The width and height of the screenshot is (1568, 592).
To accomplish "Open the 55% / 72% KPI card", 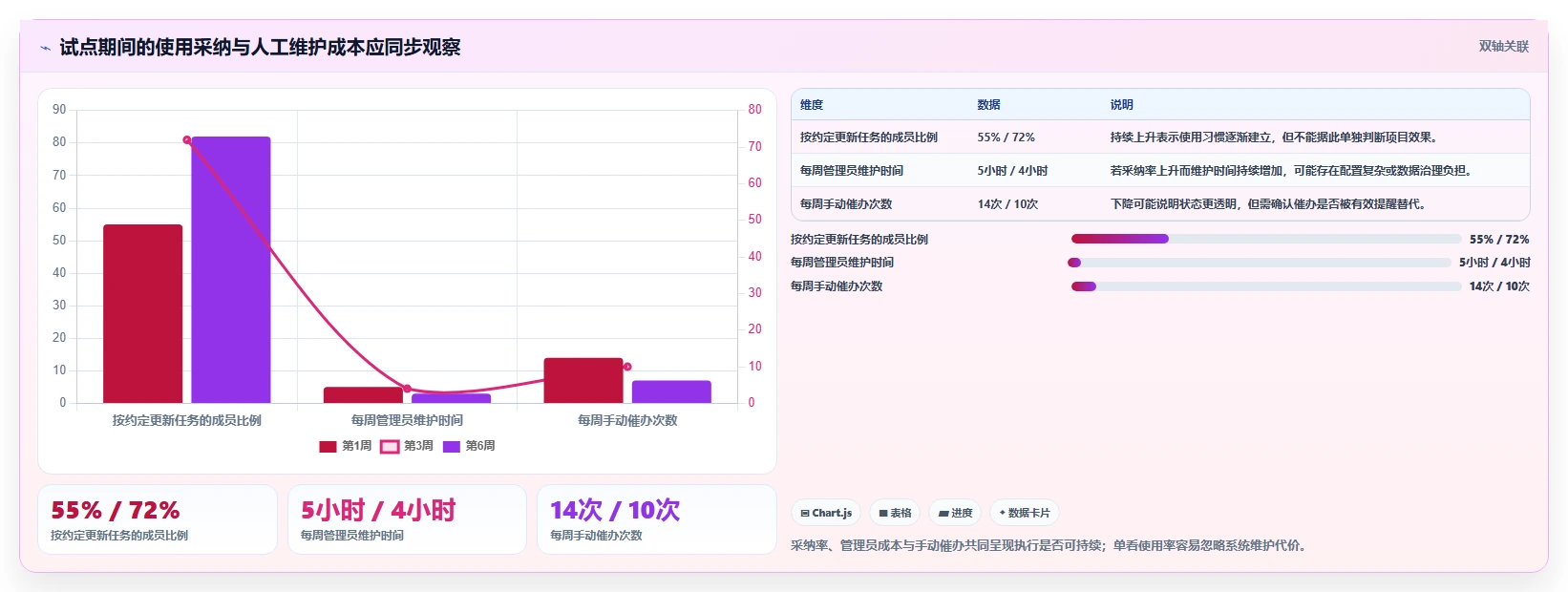I will point(158,519).
